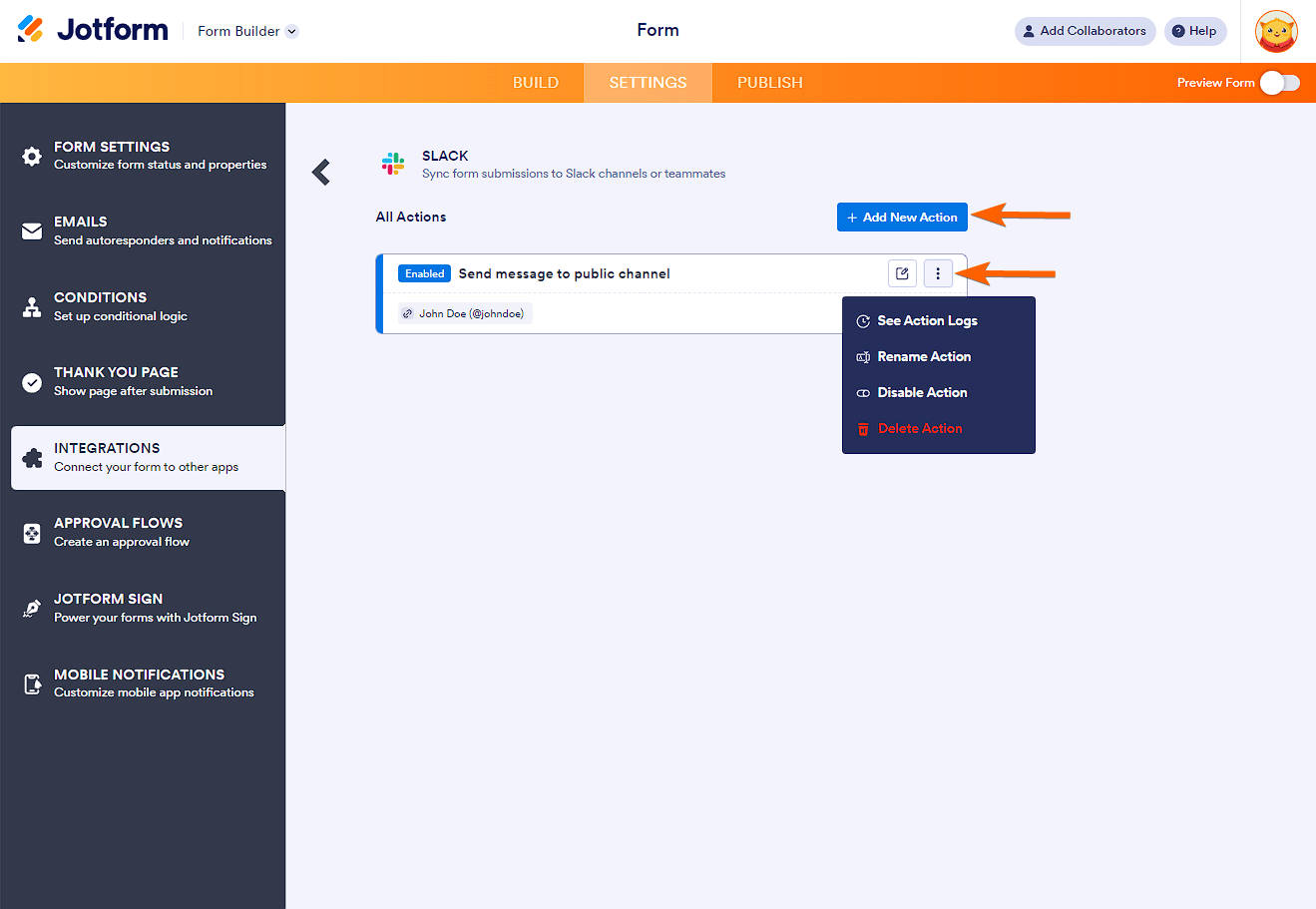
Task: Switch to the SETTINGS tab
Action: 648,83
